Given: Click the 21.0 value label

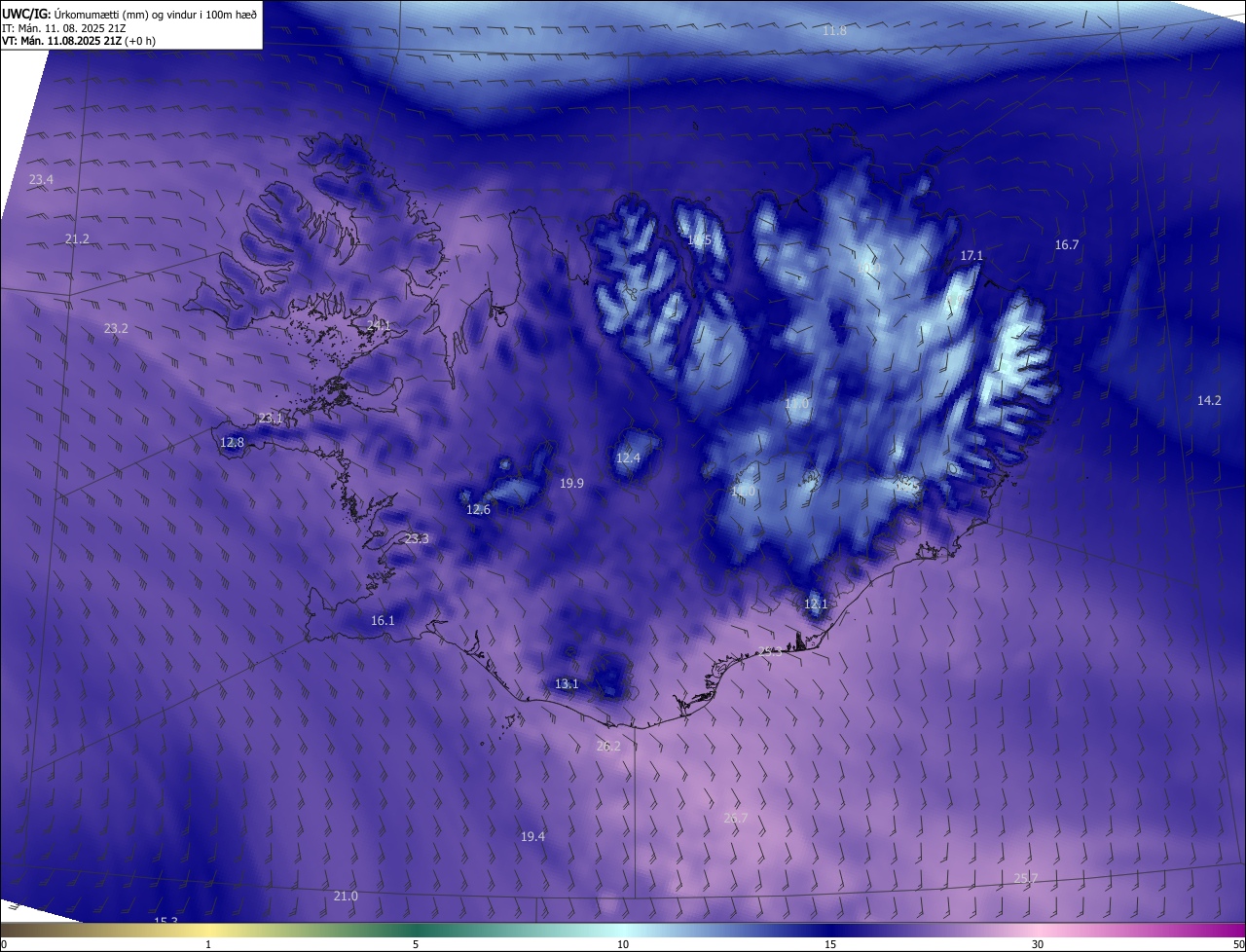Looking at the screenshot, I should coord(346,896).
